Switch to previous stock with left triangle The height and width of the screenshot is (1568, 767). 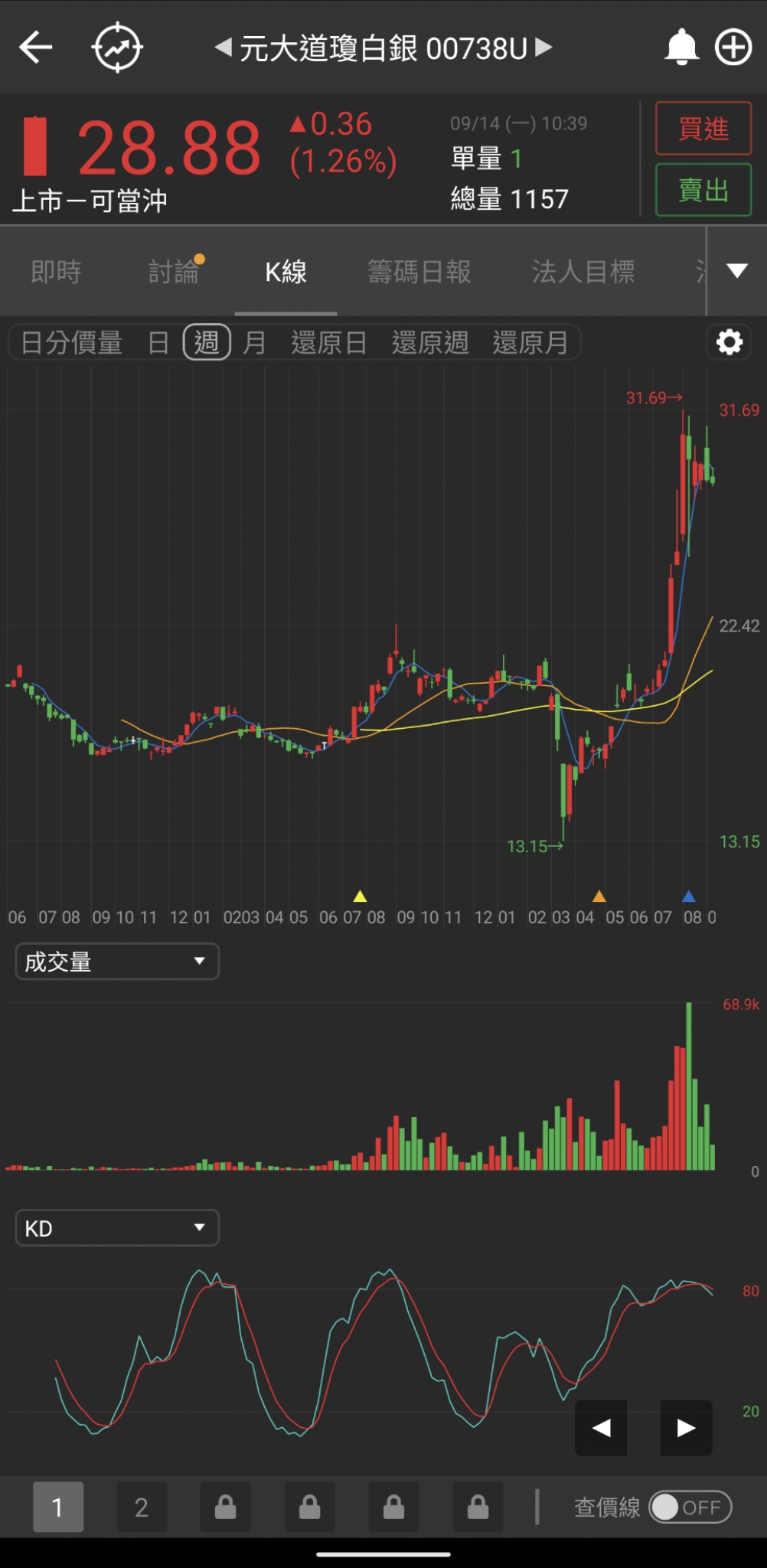(223, 47)
